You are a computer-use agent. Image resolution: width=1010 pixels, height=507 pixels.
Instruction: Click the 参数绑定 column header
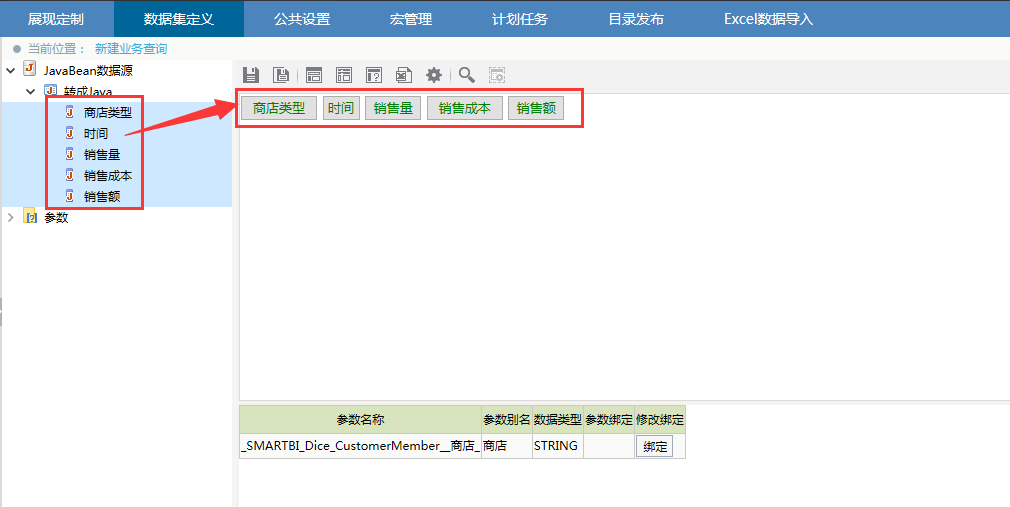[x=609, y=419]
